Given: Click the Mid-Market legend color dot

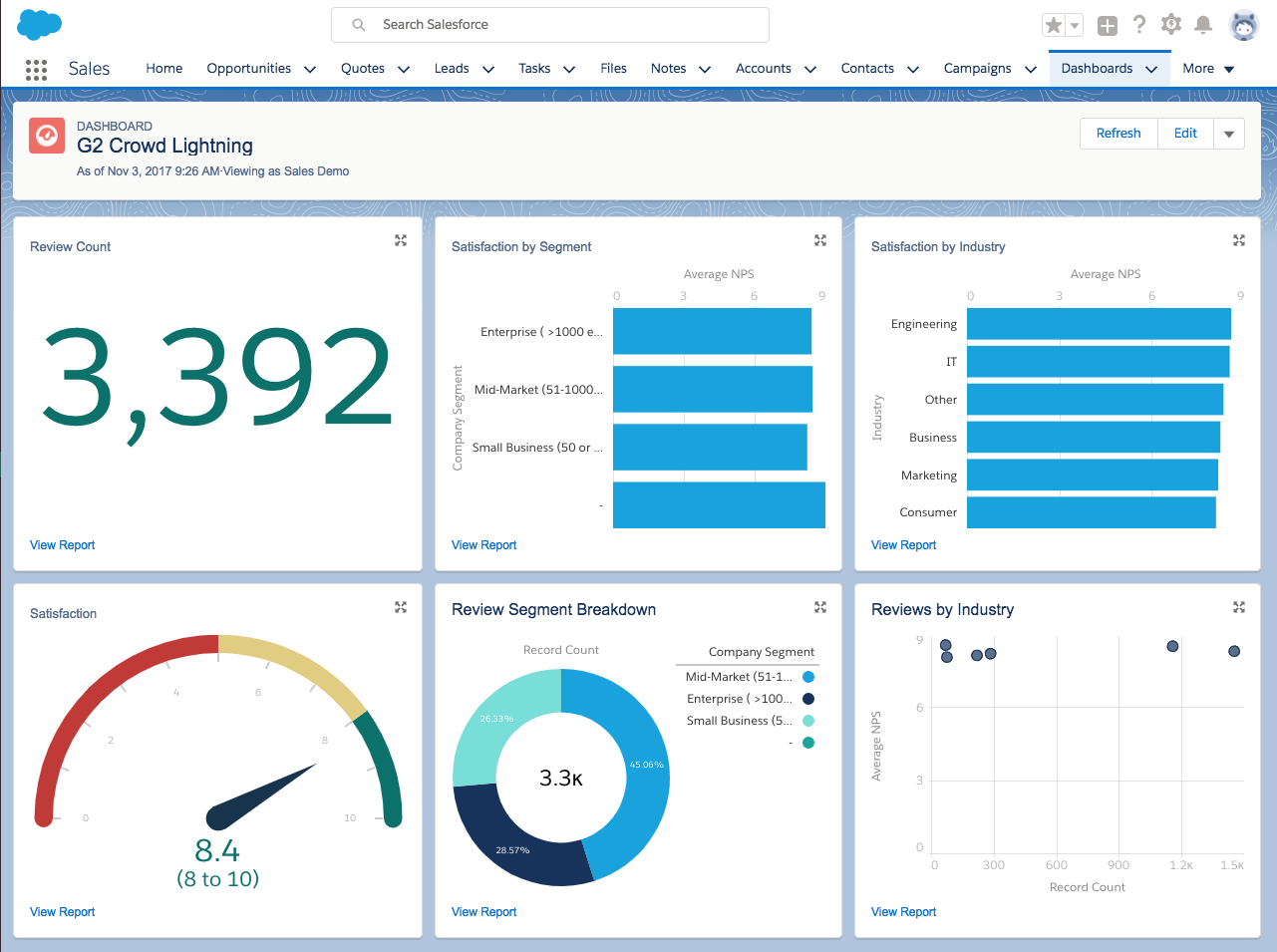Looking at the screenshot, I should coord(808,677).
